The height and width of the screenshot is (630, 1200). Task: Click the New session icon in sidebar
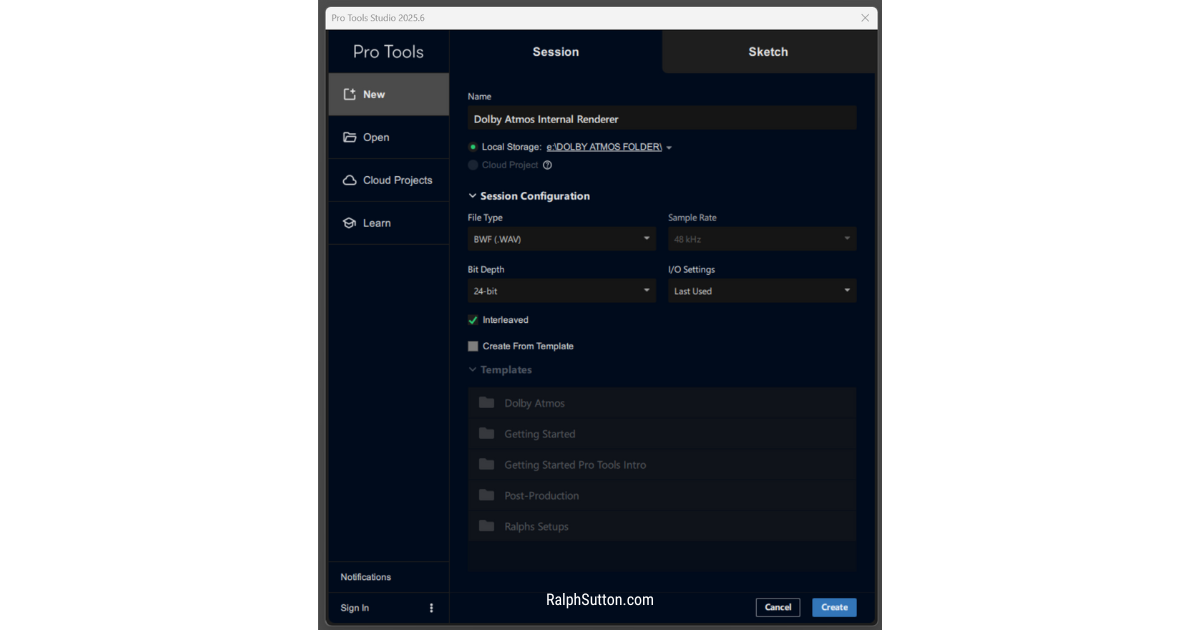[350, 93]
